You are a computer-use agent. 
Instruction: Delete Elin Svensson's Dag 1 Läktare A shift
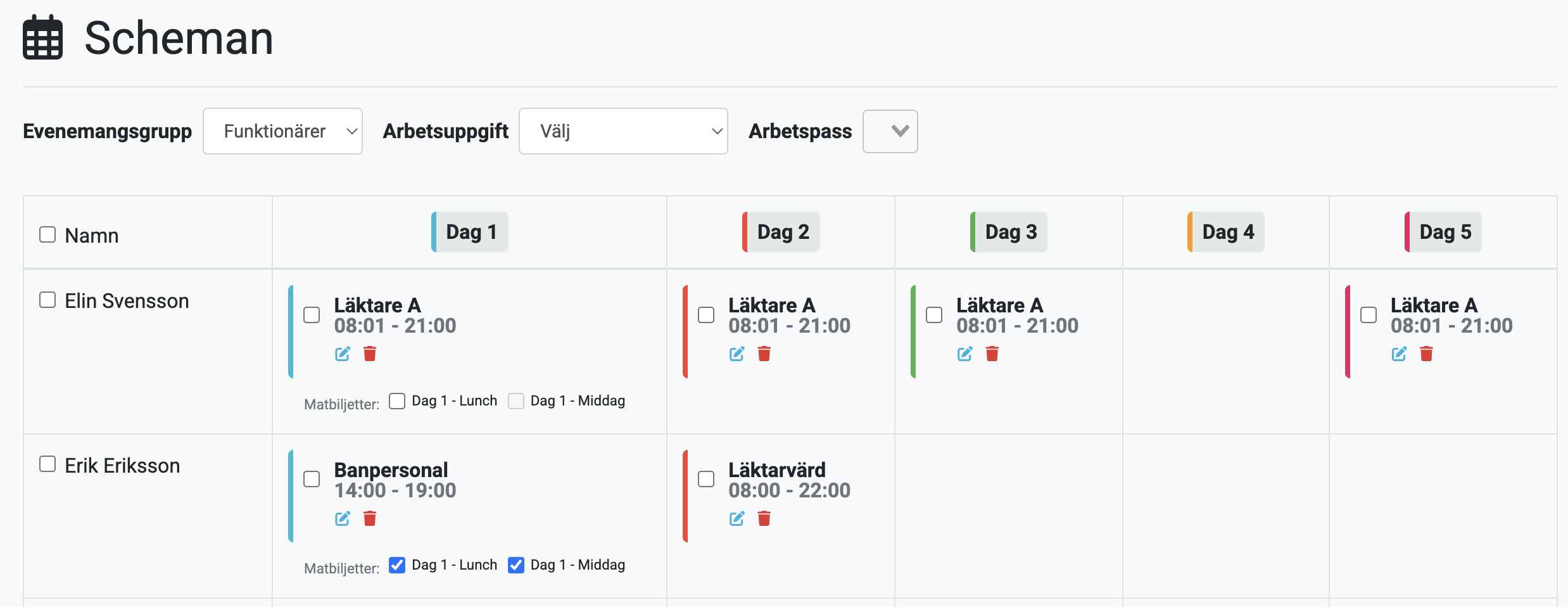click(370, 354)
